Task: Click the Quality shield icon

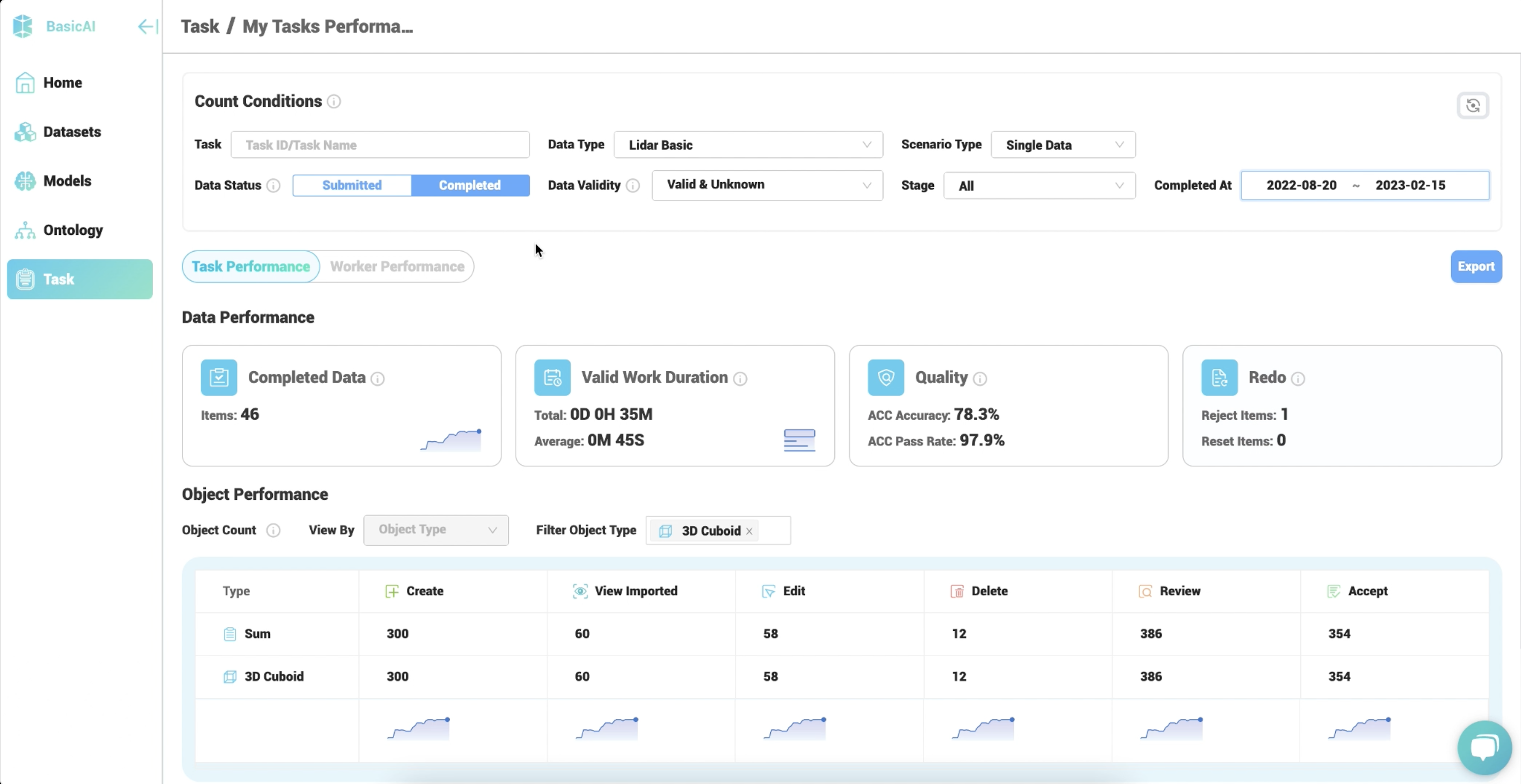Action: coord(886,377)
